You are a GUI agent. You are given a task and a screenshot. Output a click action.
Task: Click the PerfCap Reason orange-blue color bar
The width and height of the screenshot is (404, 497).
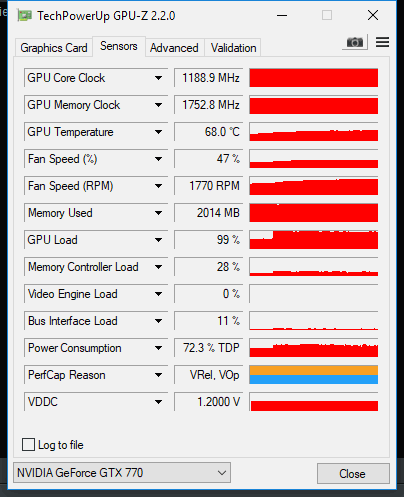(314, 375)
